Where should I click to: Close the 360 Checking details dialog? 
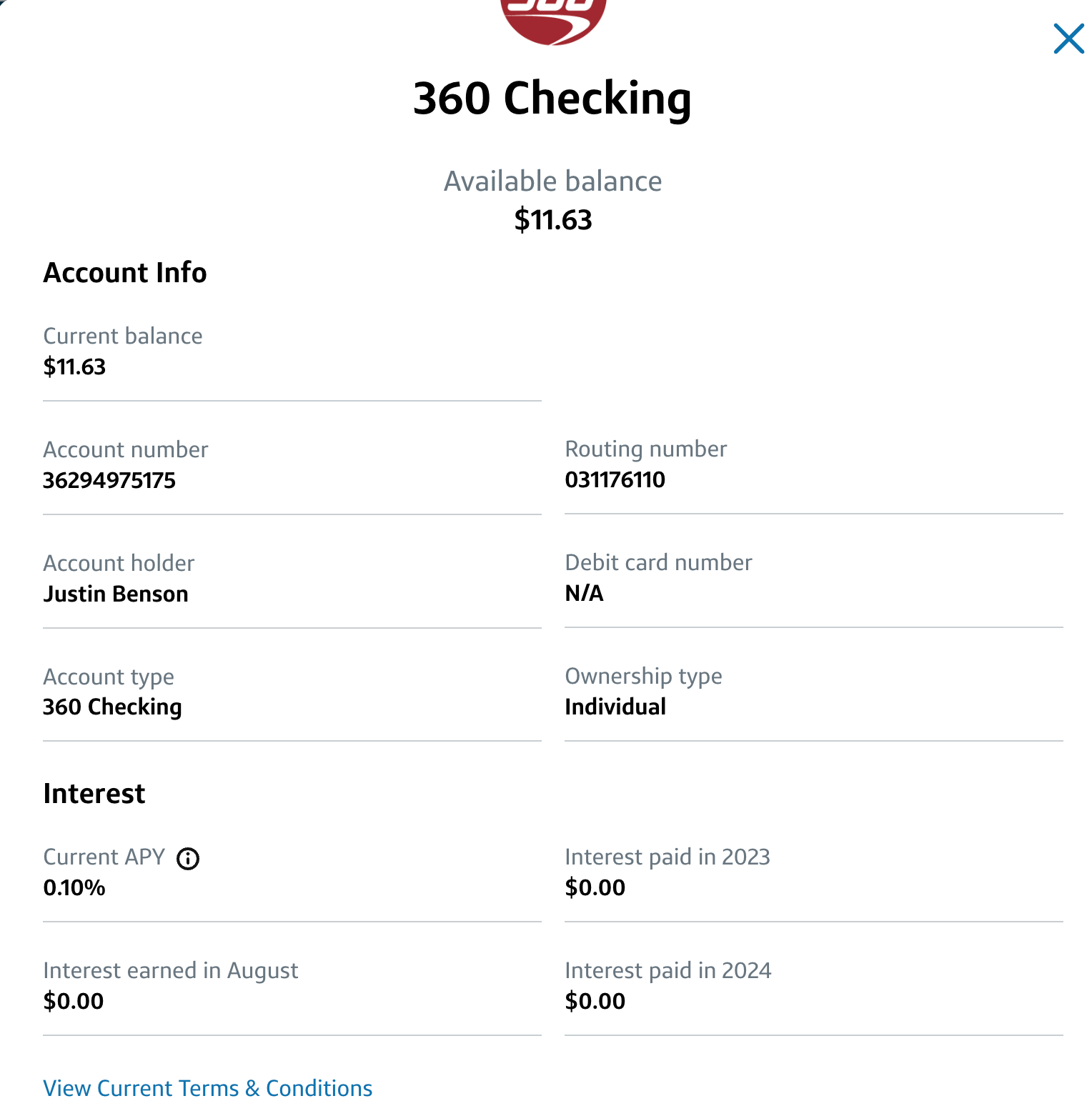1068,39
